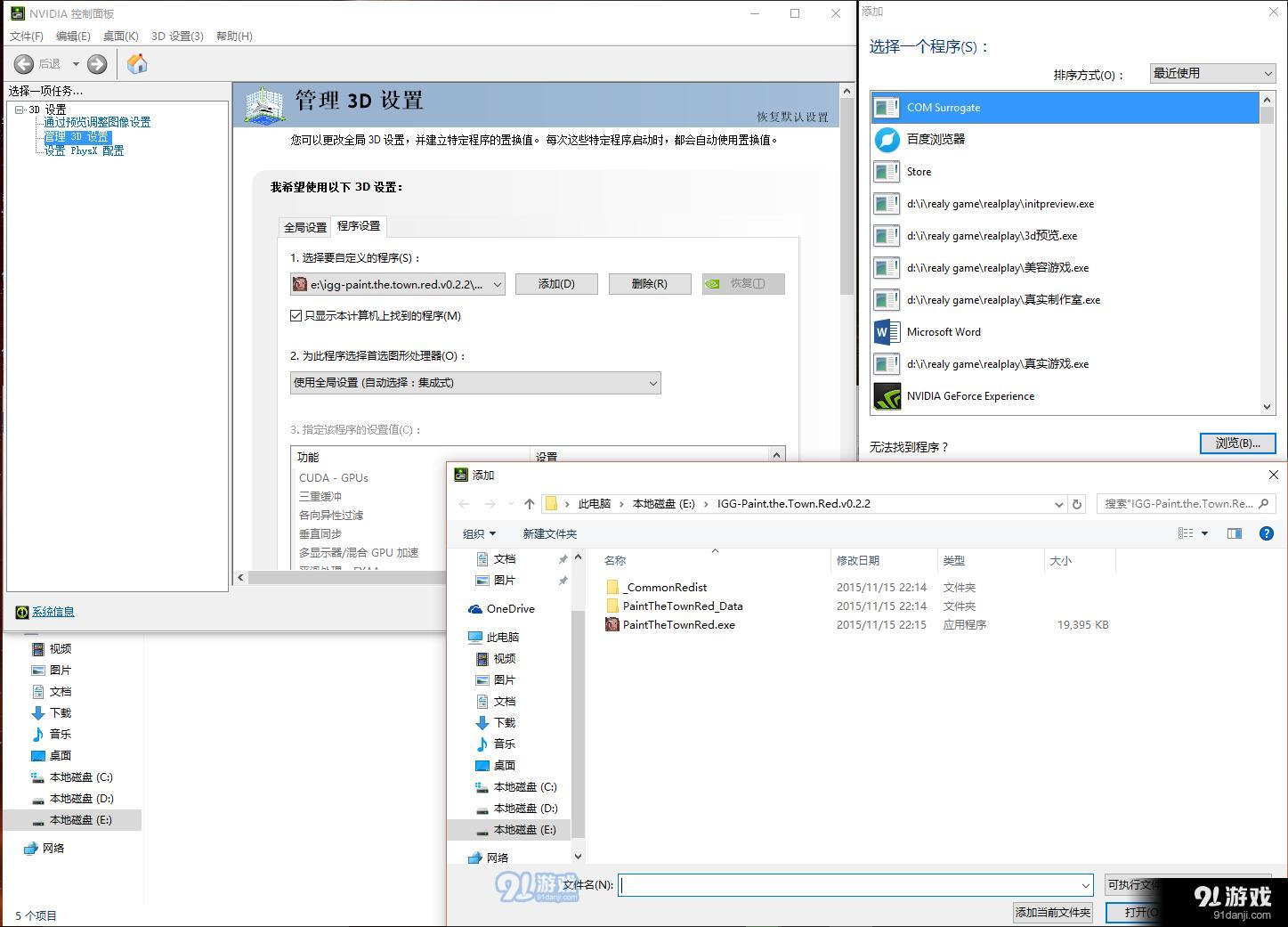
Task: Open the program selection dropdown
Action: 398,284
